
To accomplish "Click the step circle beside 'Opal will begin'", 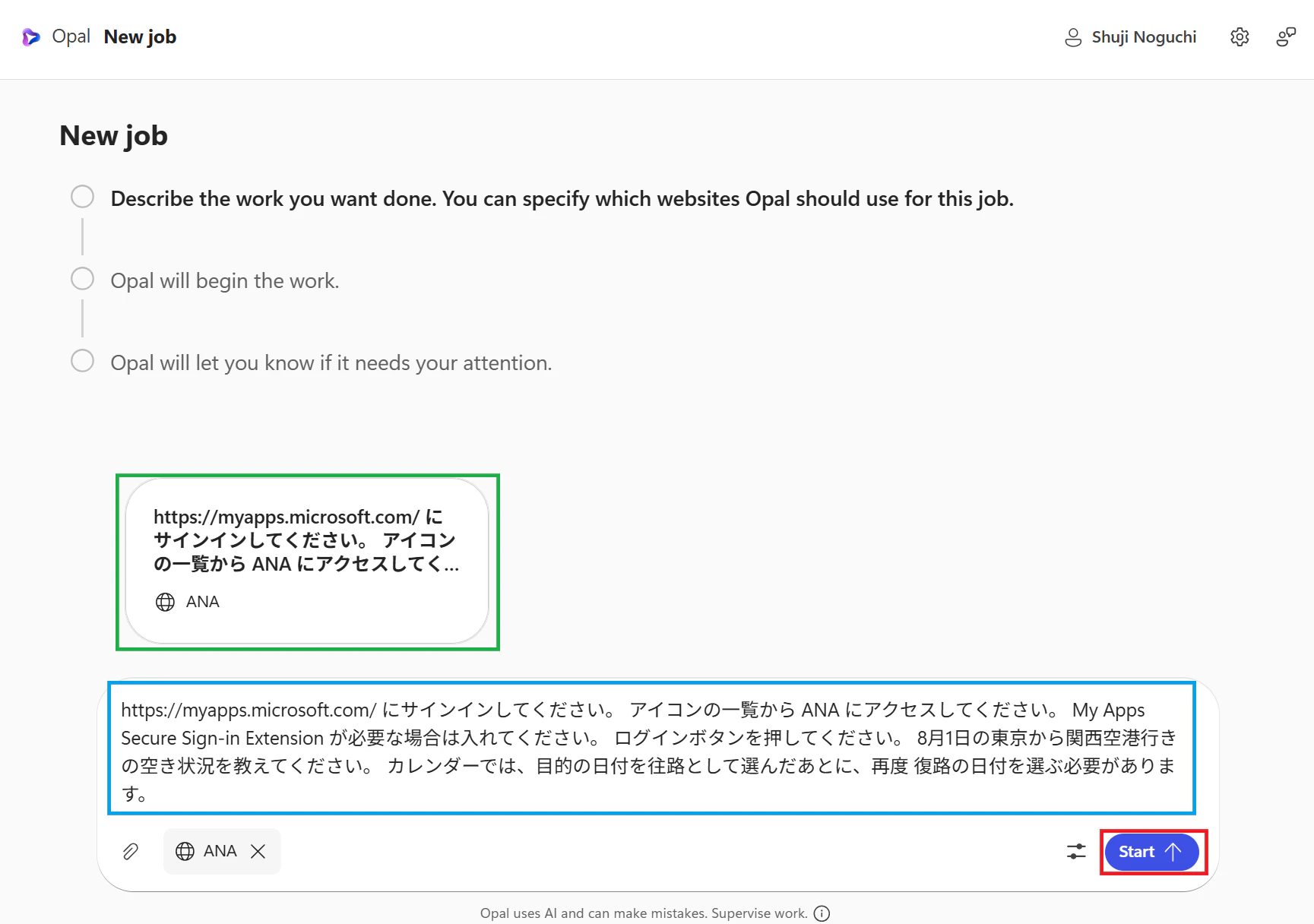I will [x=82, y=279].
